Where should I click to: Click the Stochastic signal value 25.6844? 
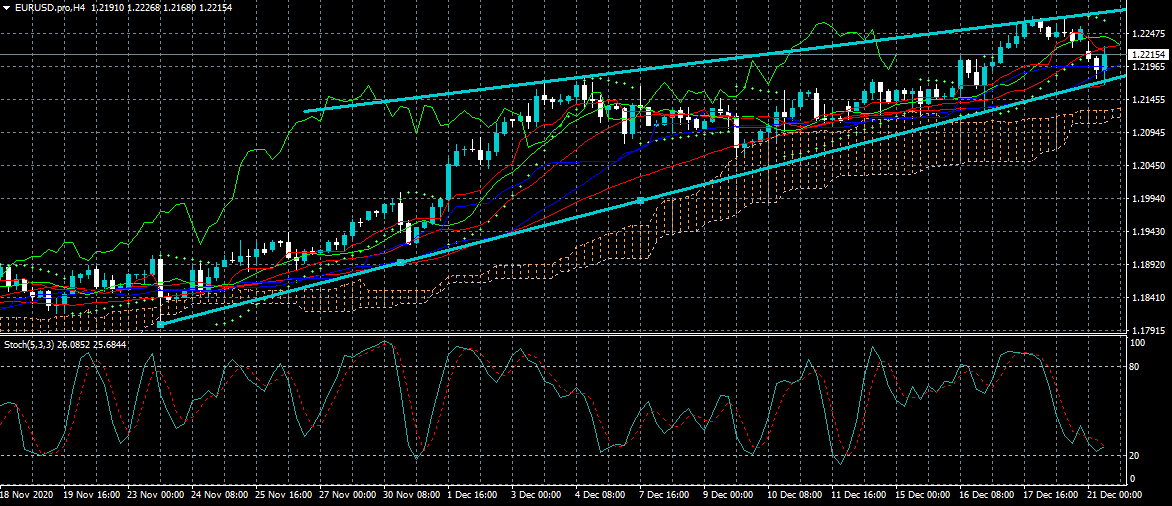[110, 345]
